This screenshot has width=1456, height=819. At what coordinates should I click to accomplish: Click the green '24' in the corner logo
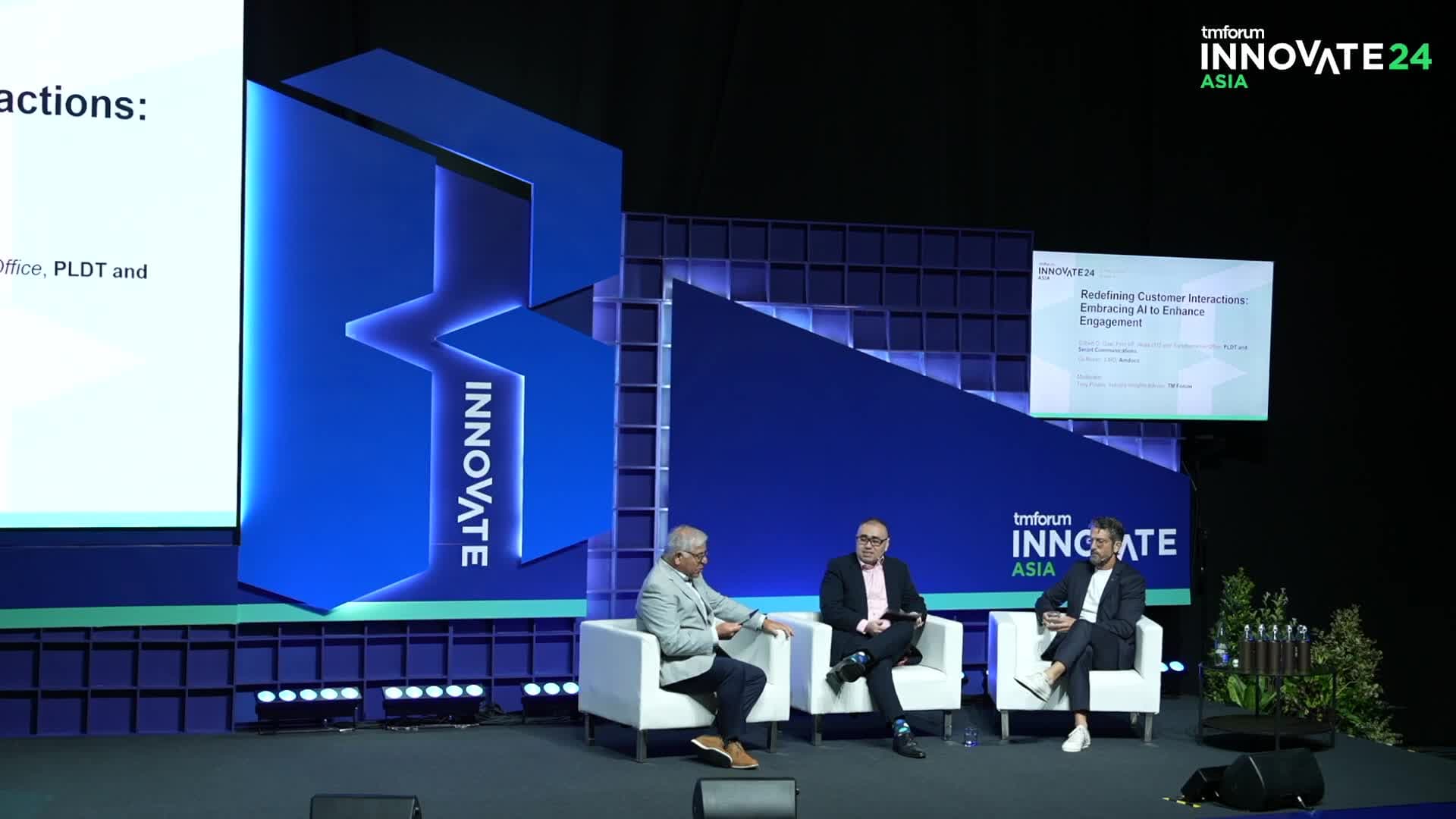click(x=1410, y=57)
